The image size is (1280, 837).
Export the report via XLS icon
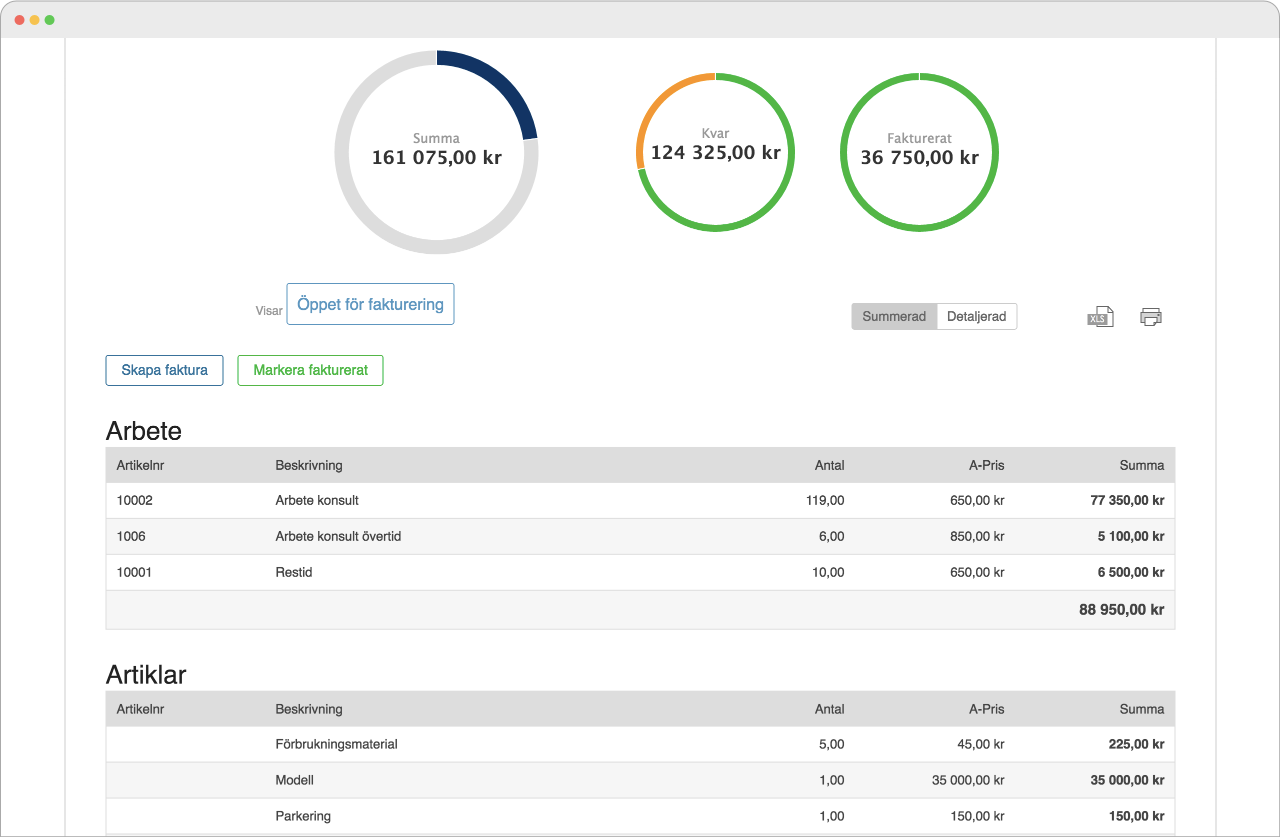1100,317
